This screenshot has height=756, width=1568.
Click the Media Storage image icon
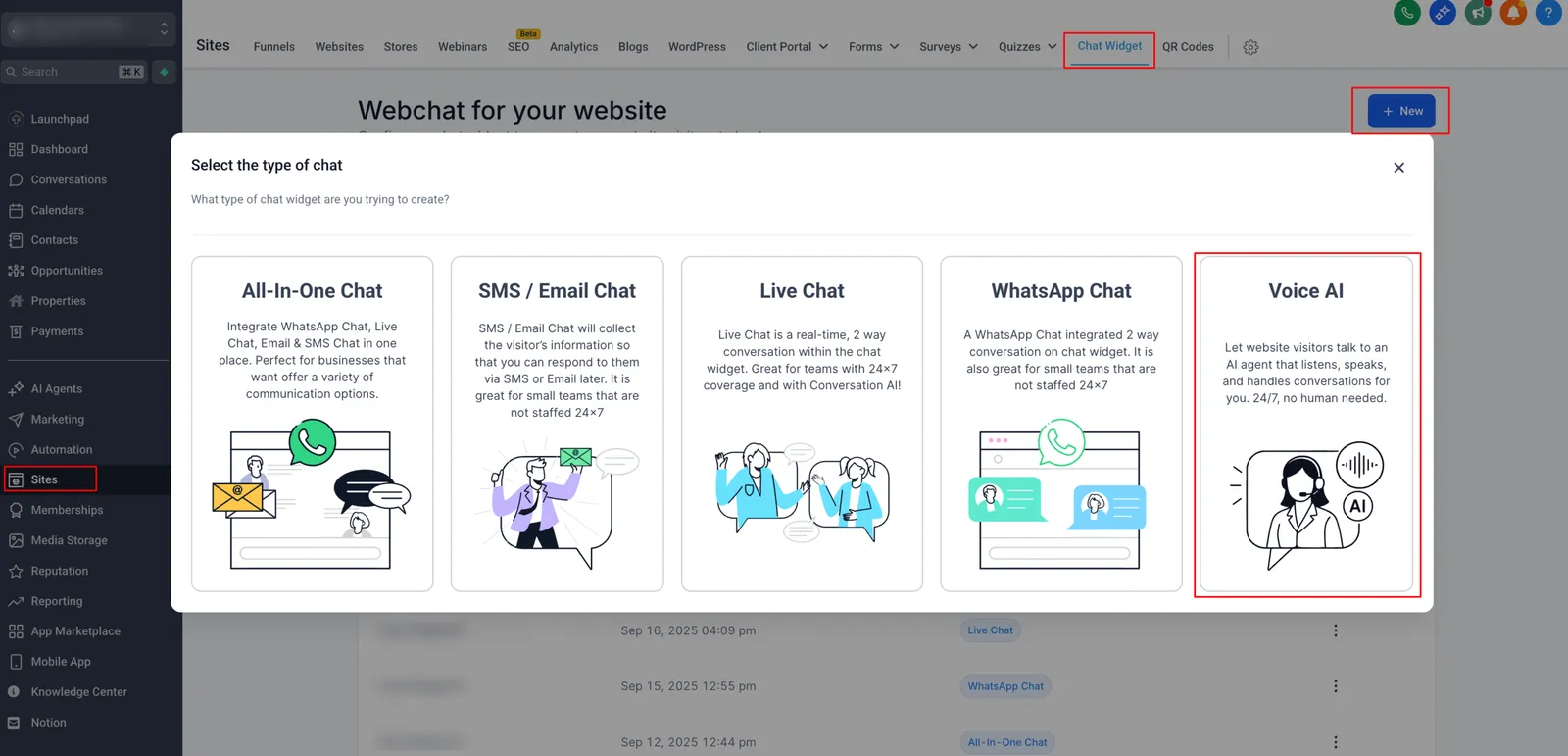[x=16, y=540]
